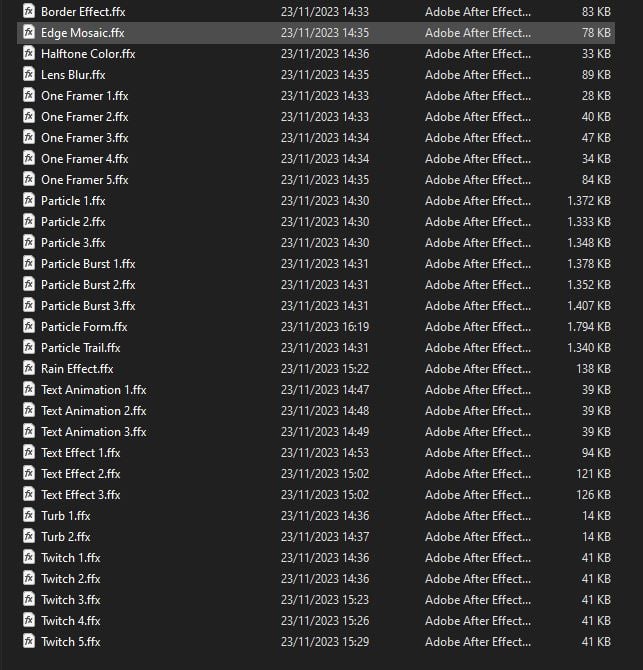Select the file name Particle Form.ffx

84,327
